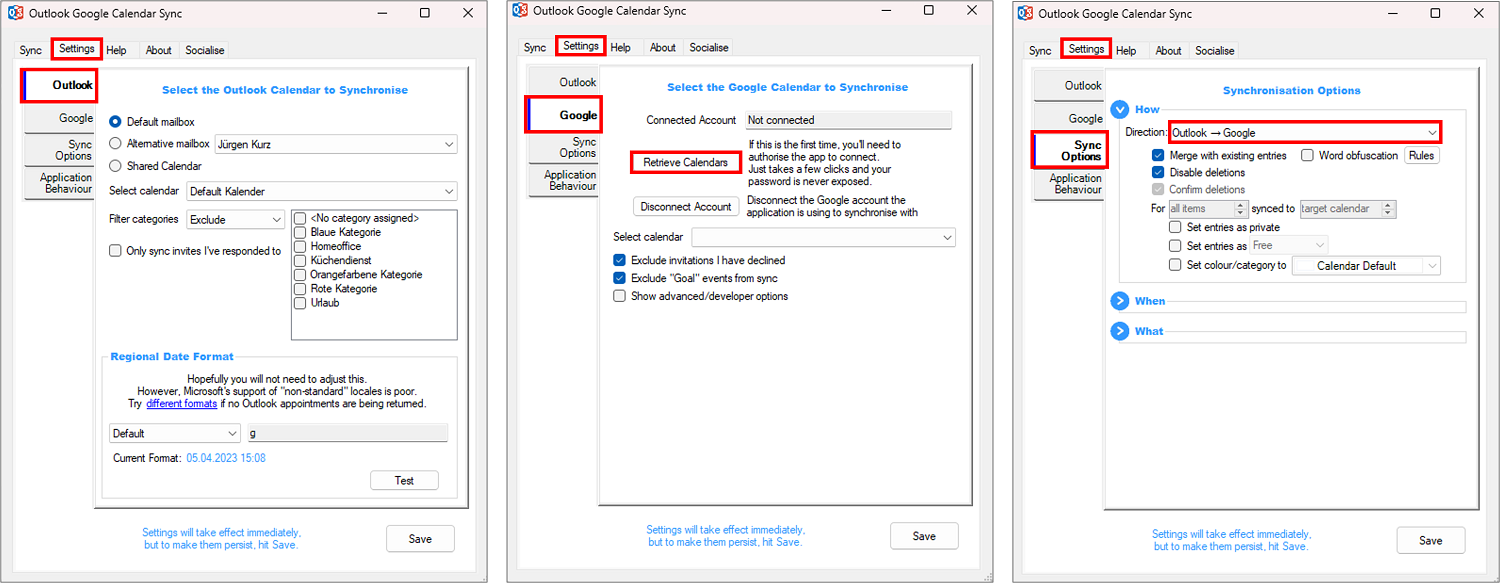This screenshot has height=583, width=1500.
Task: Open About tab in the middle window
Action: pyautogui.click(x=663, y=47)
